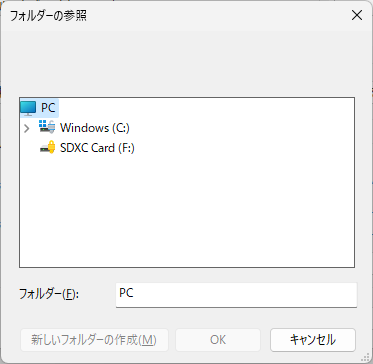The height and width of the screenshot is (364, 373).
Task: Select the "Windows (C:)" text label
Action: (95, 128)
